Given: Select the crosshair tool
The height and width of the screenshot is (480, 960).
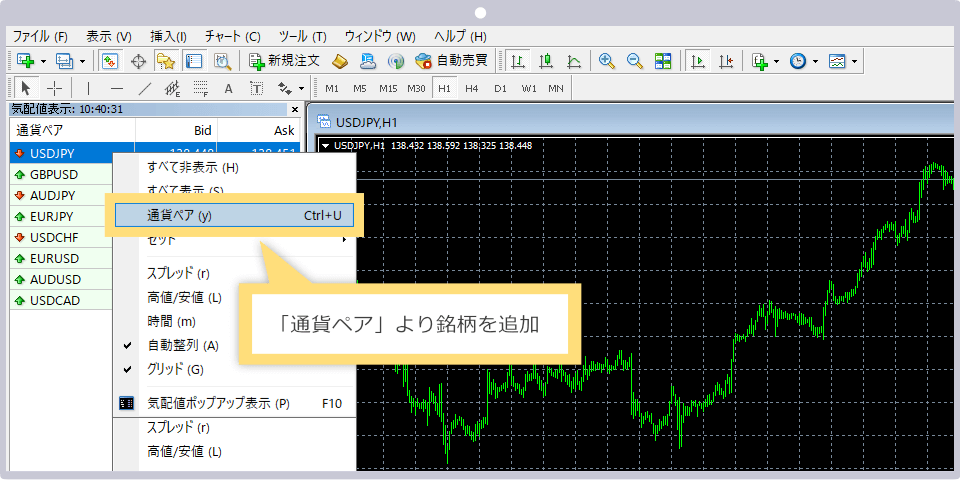Looking at the screenshot, I should pyautogui.click(x=54, y=88).
